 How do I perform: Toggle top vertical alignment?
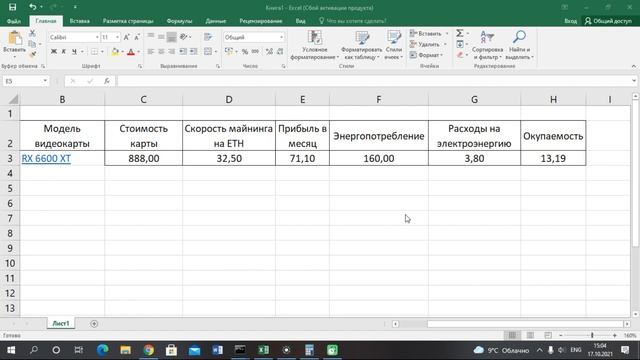(151, 37)
